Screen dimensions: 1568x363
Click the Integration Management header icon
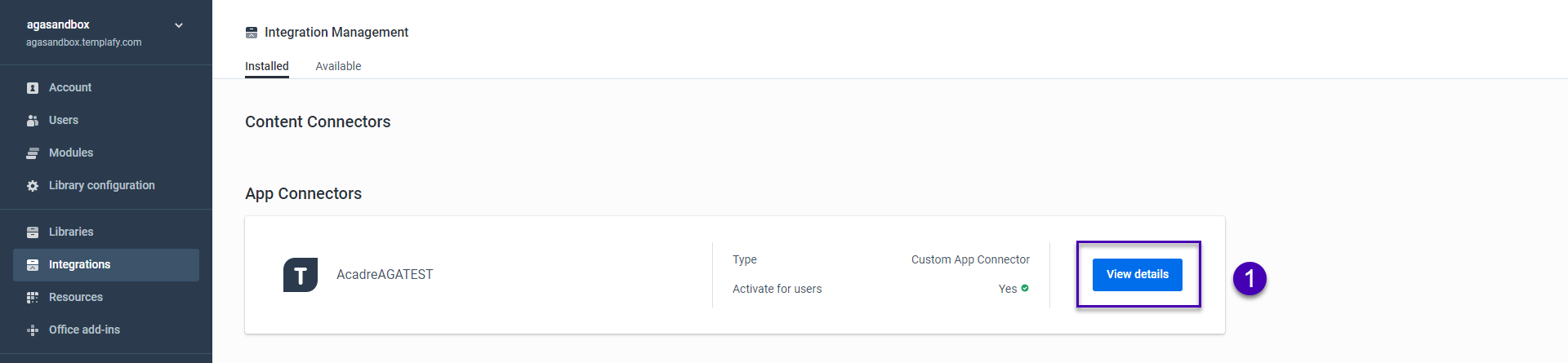[252, 33]
